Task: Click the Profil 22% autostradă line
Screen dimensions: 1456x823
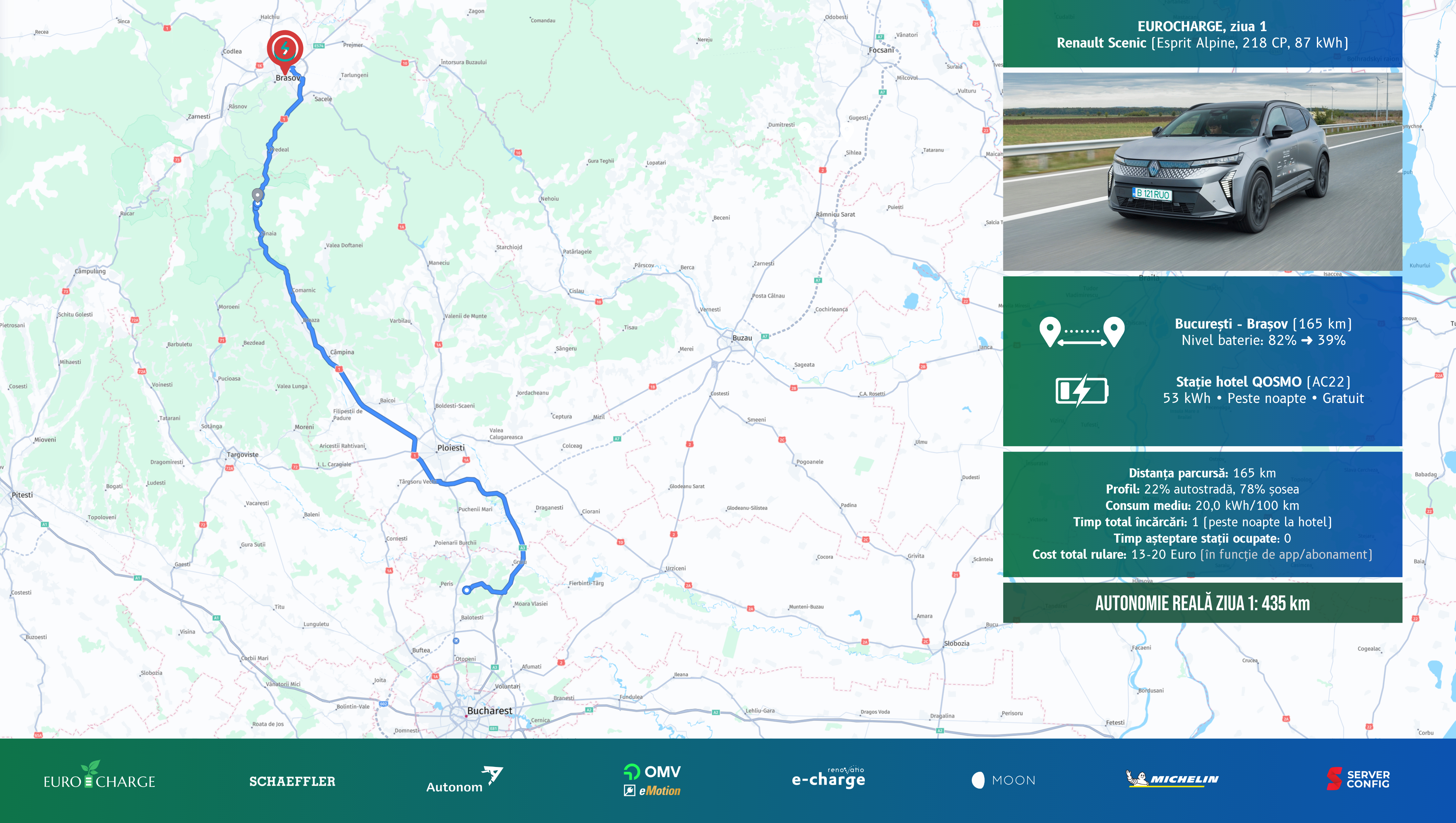Action: pos(1202,490)
